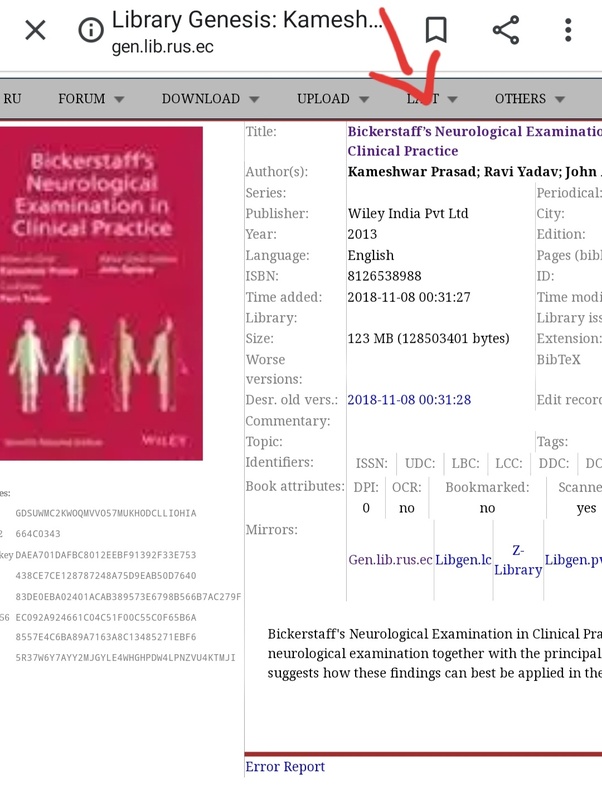Select hash starting 83DE0EBA02401ACAB
The width and height of the screenshot is (602, 803).
128,597
